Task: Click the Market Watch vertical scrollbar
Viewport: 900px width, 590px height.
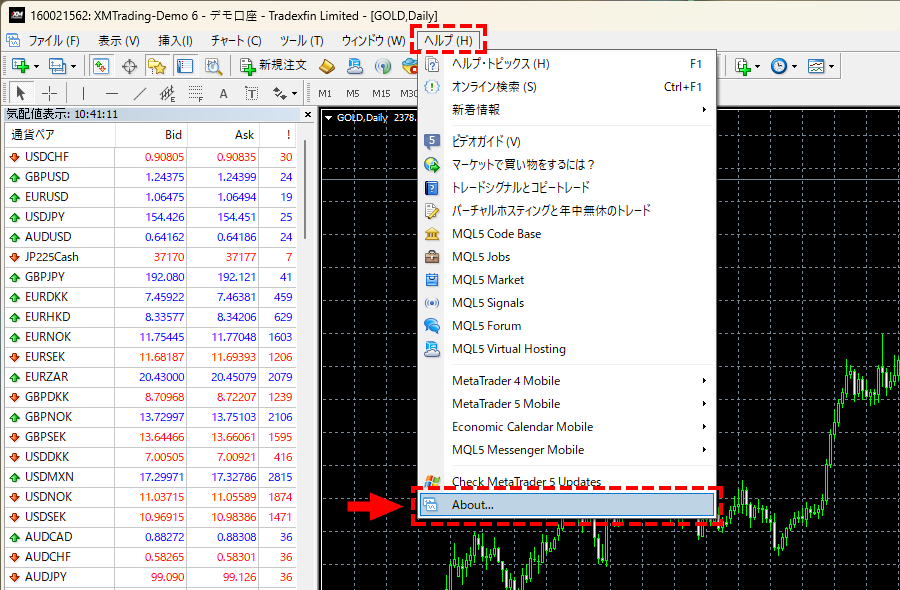Action: point(305,189)
